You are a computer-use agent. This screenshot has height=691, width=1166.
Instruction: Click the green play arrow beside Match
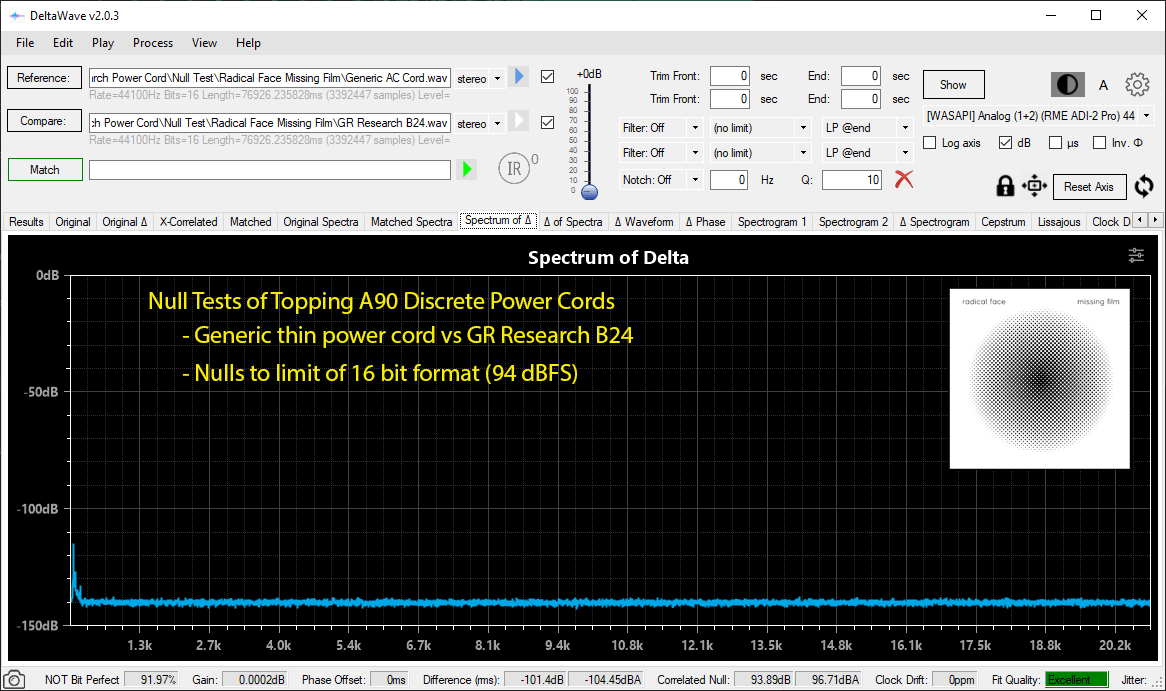point(467,170)
